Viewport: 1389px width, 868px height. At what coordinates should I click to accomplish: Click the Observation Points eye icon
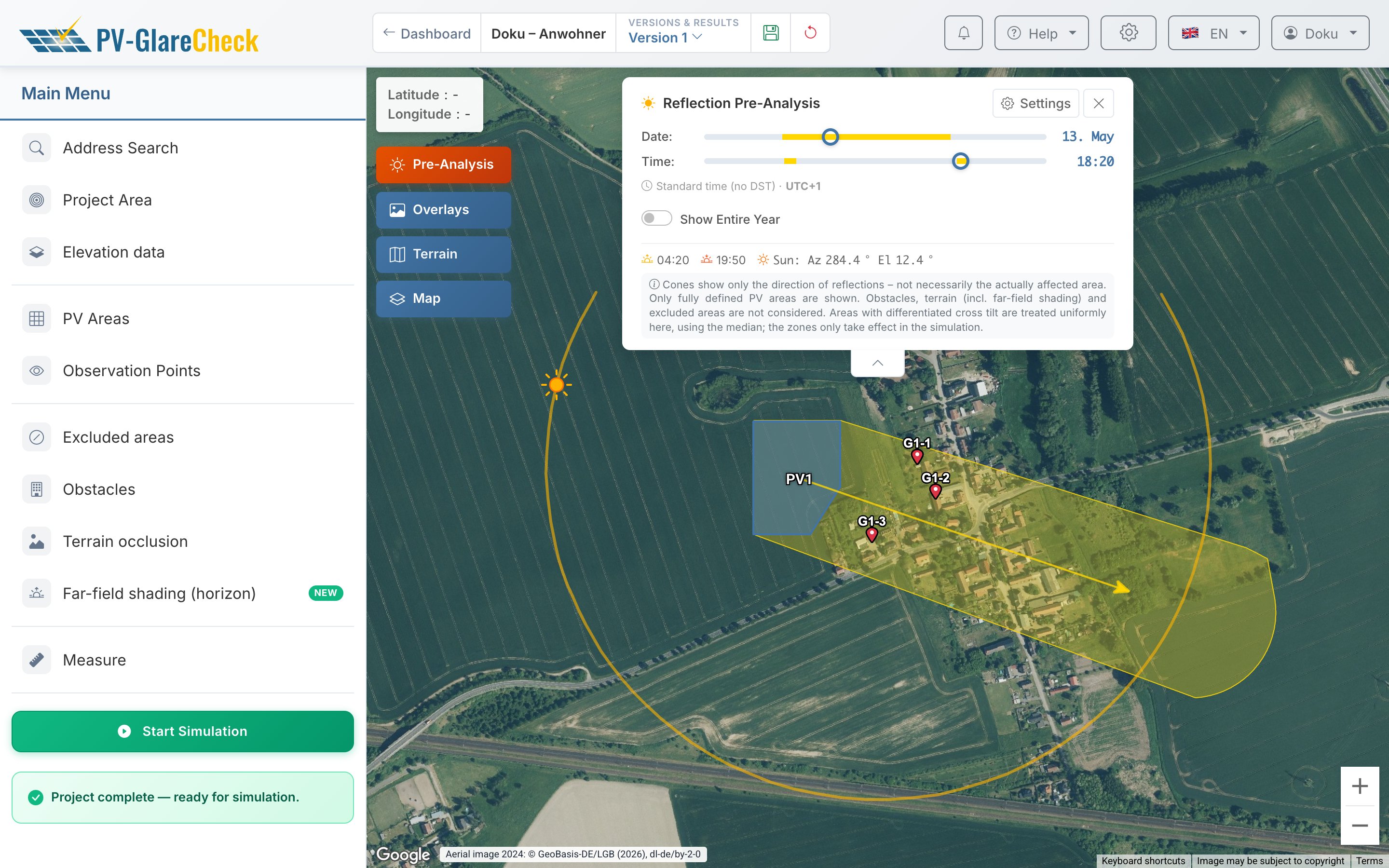coord(36,371)
